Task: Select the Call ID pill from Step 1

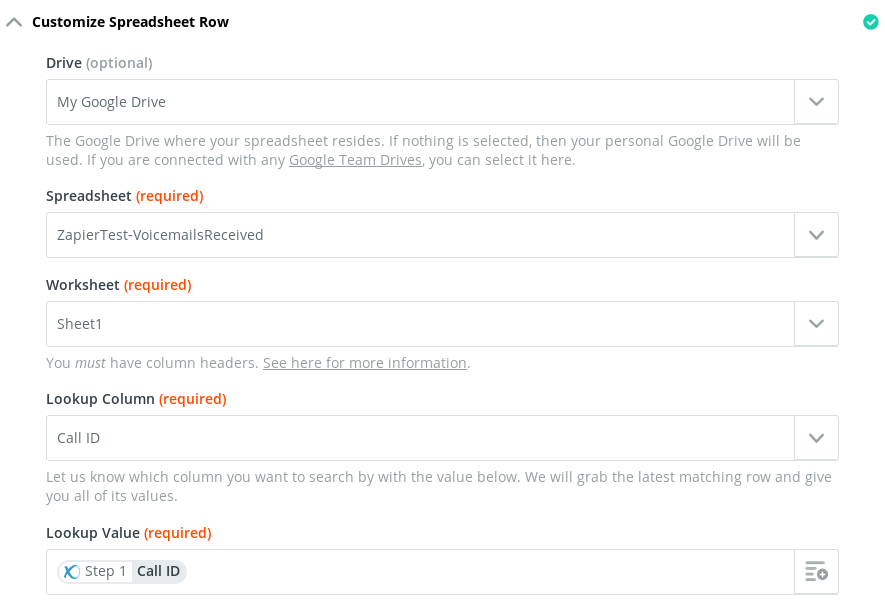Action: coord(158,571)
